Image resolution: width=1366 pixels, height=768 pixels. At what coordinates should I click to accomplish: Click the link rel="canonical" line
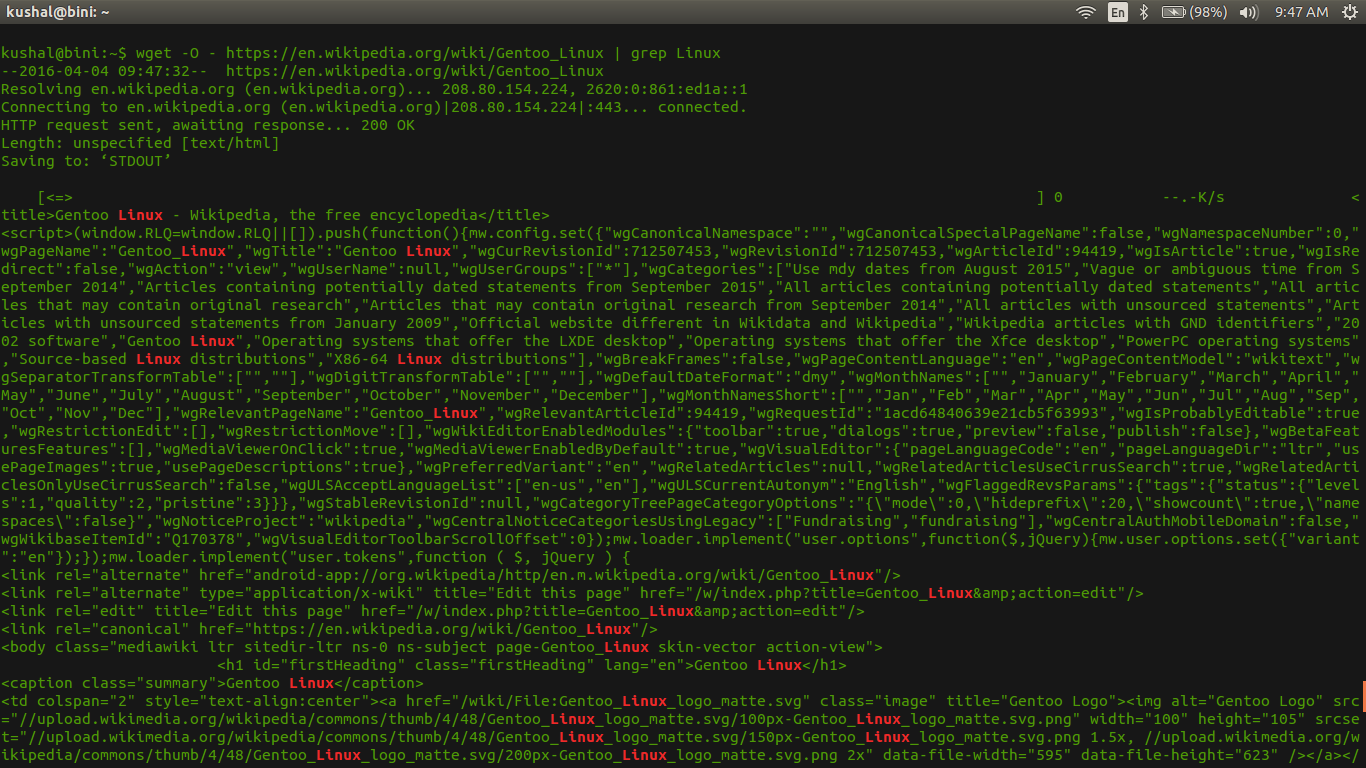tap(329, 629)
